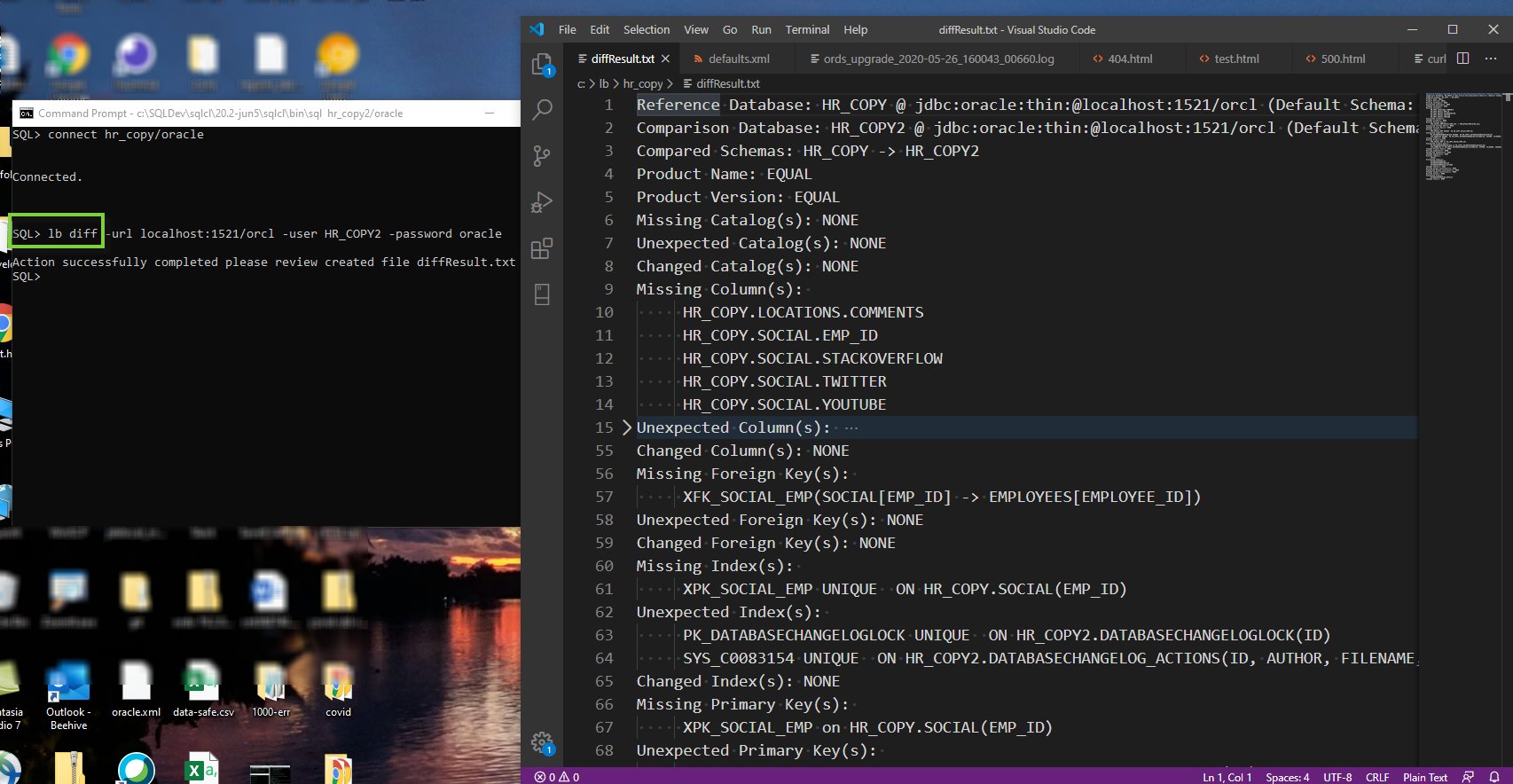Open the Run and Debug view
Screen dimensions: 1513x784
pos(542,202)
